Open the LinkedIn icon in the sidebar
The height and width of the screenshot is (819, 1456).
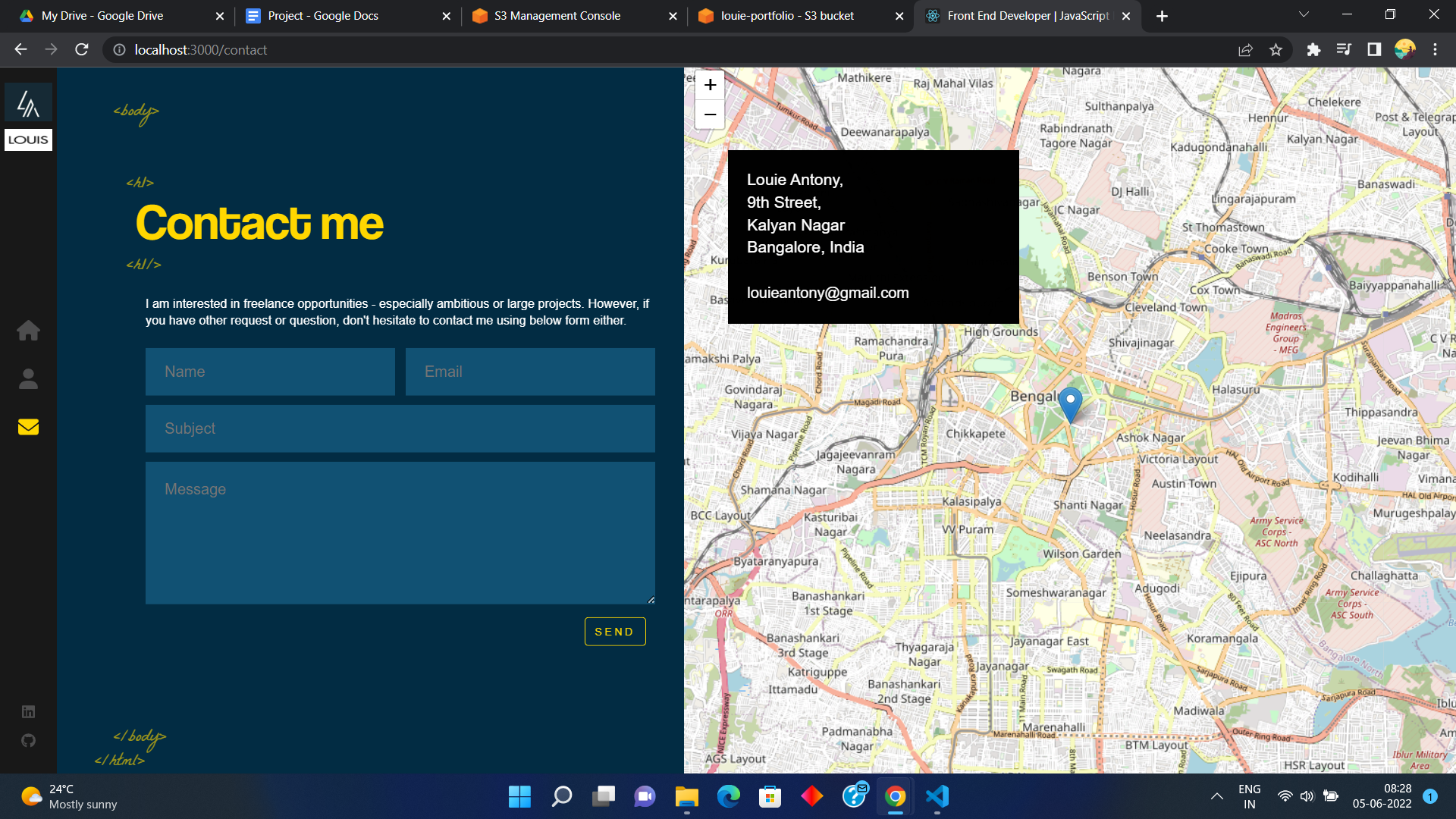tap(28, 711)
